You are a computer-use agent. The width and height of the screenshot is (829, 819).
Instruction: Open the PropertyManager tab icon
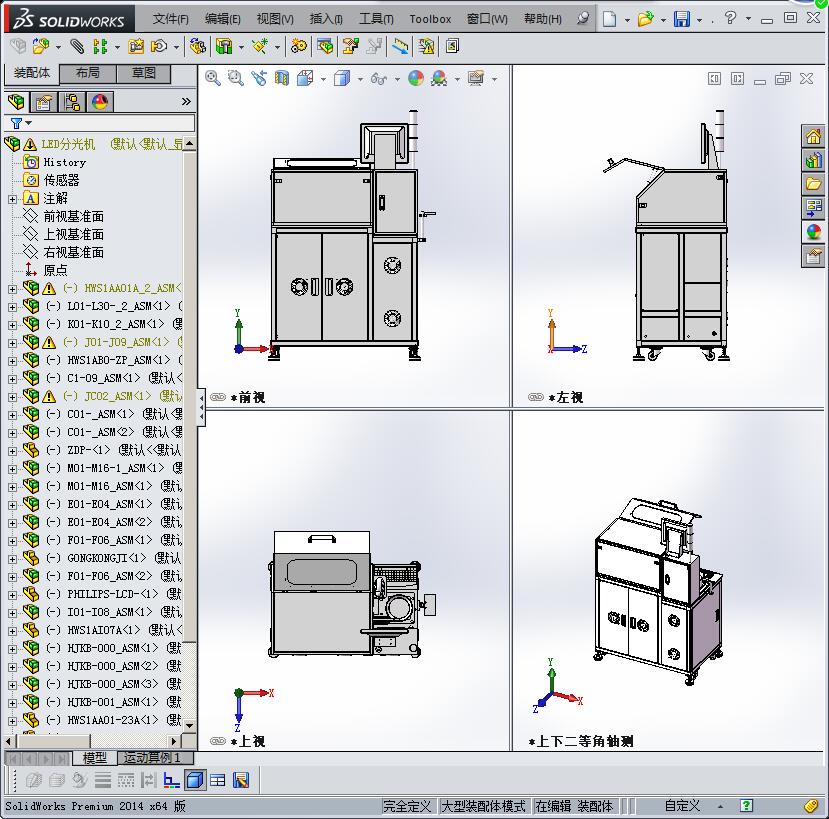[x=43, y=102]
